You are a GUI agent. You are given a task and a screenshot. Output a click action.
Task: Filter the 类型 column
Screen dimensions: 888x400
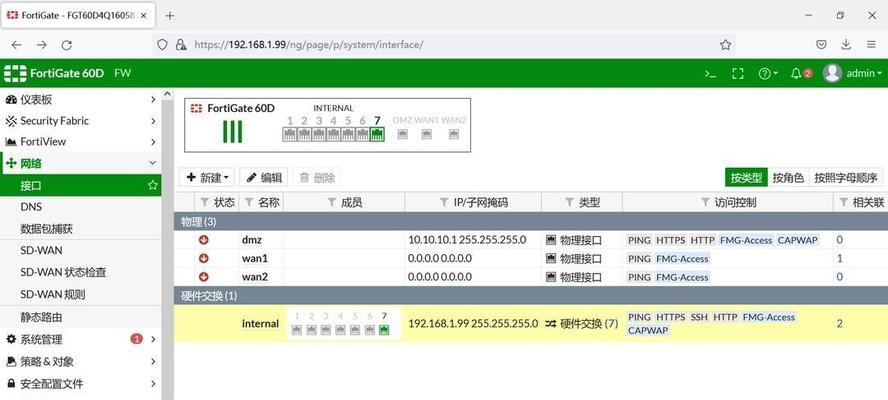pyautogui.click(x=570, y=202)
